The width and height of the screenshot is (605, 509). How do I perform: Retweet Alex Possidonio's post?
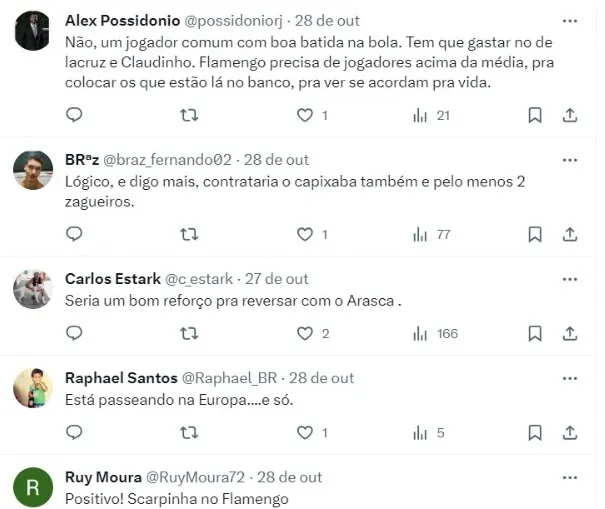click(x=187, y=115)
